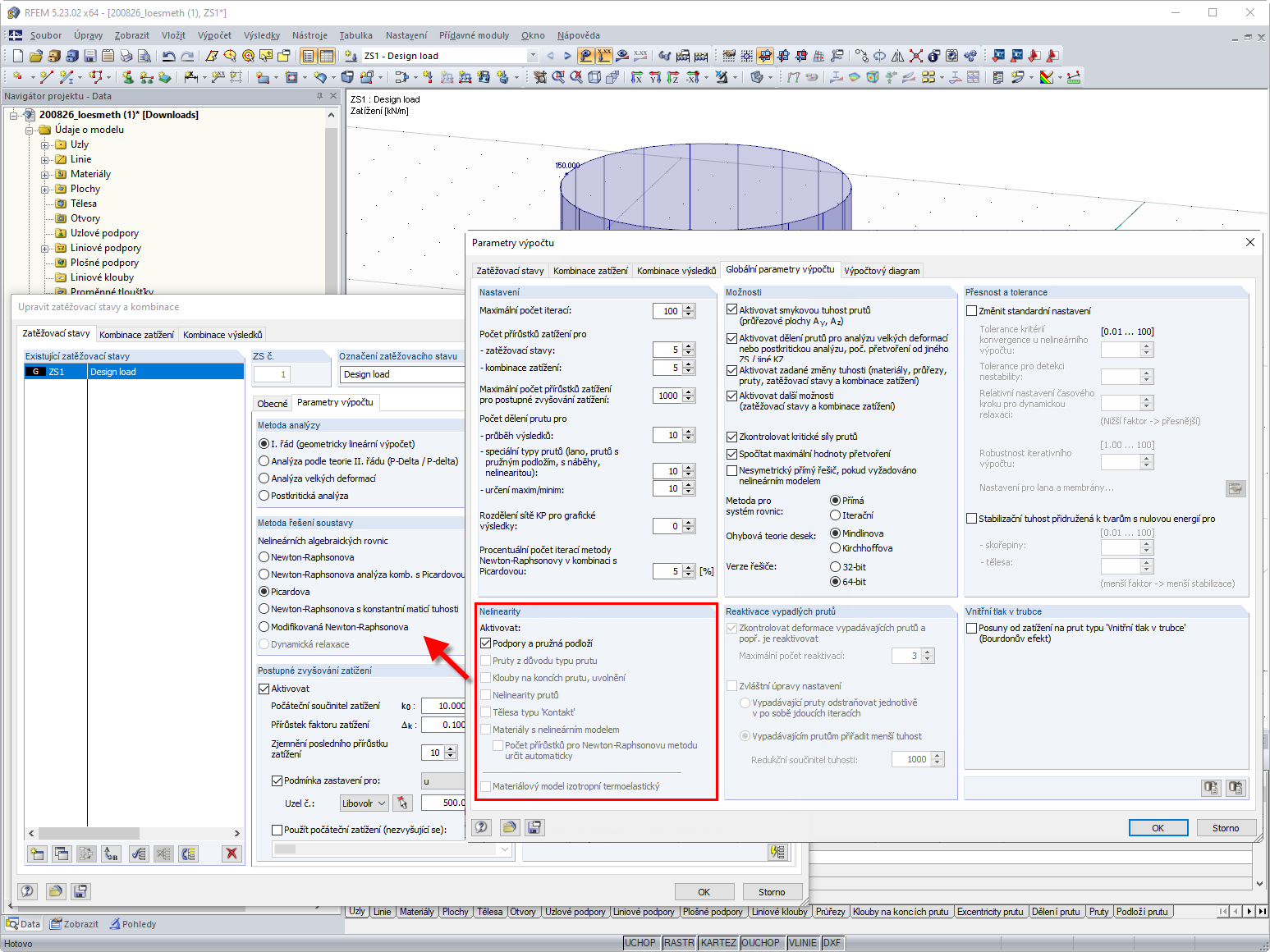Click the node picker icon beside the Libovolr dropdown
This screenshot has width=1270, height=952.
point(401,803)
